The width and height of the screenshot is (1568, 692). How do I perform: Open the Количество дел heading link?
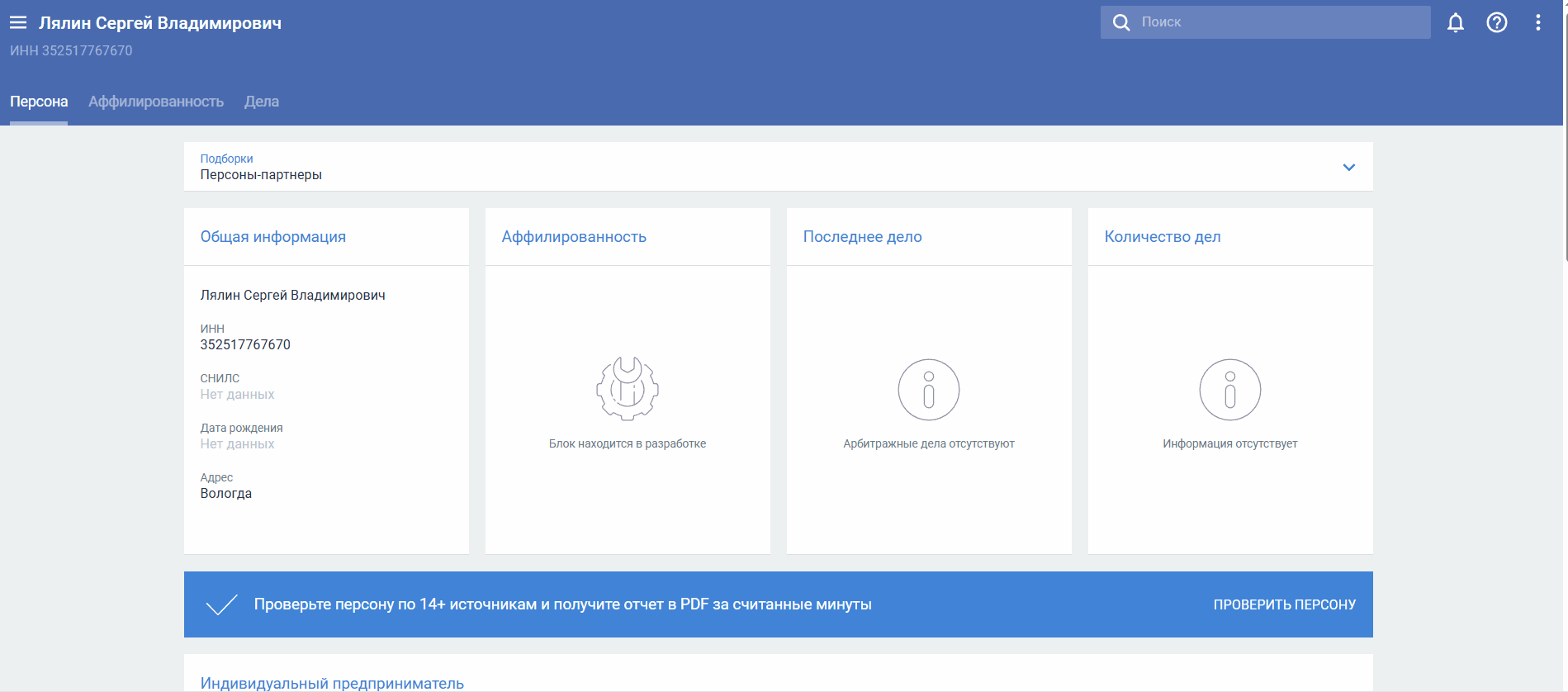(x=1162, y=237)
